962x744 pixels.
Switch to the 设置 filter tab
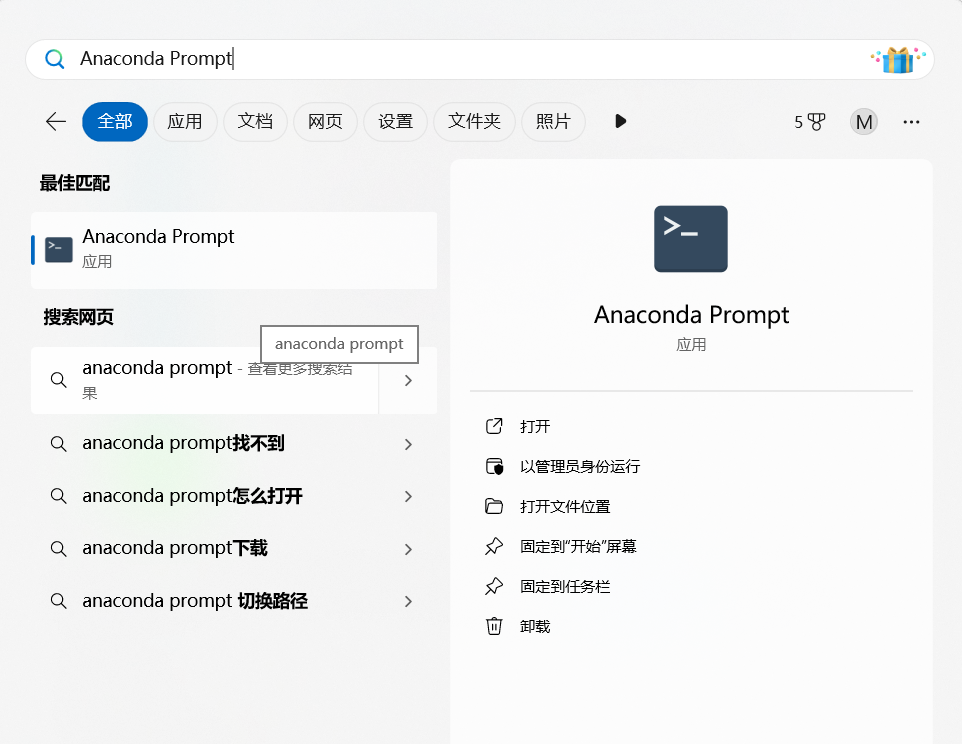pyautogui.click(x=395, y=121)
